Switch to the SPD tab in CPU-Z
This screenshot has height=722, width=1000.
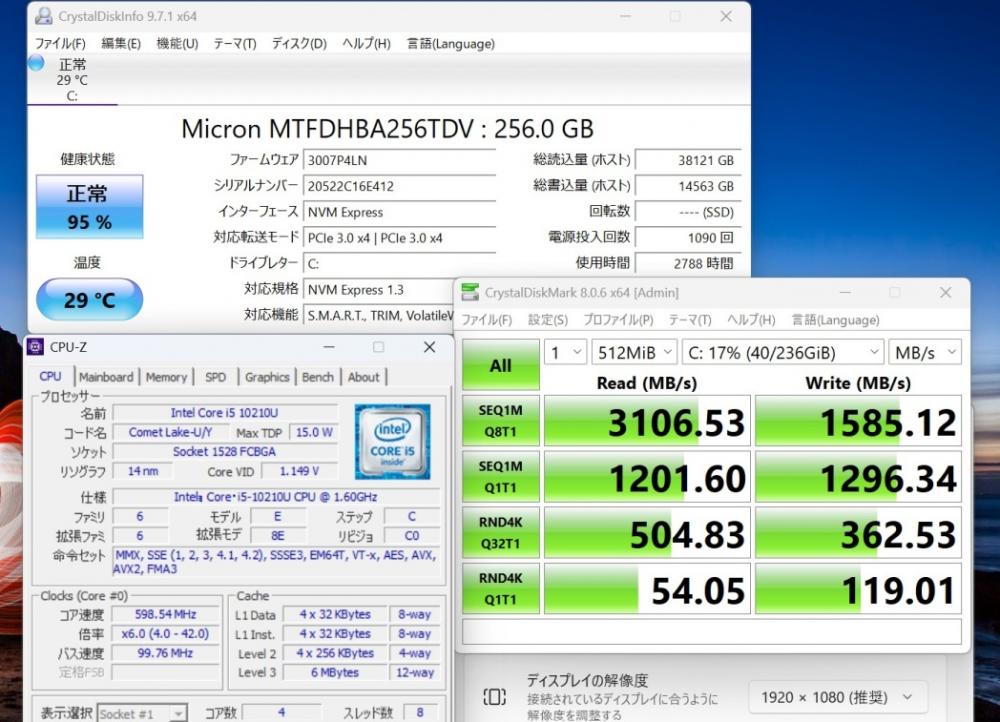click(216, 377)
